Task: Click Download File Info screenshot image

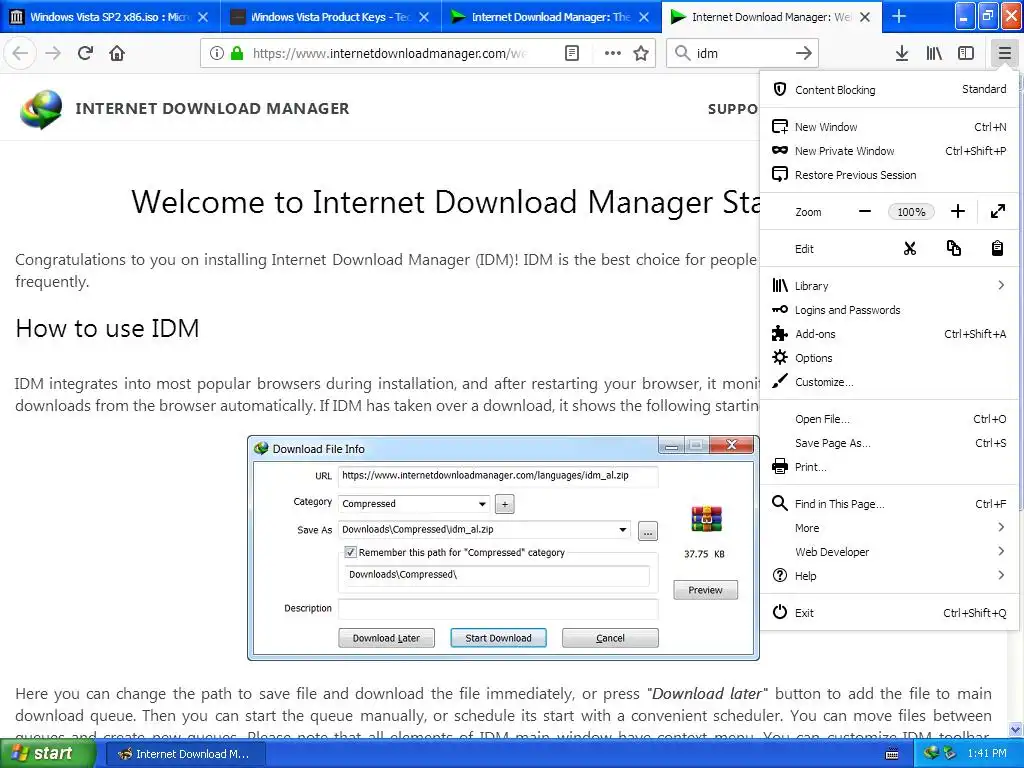Action: tap(504, 548)
